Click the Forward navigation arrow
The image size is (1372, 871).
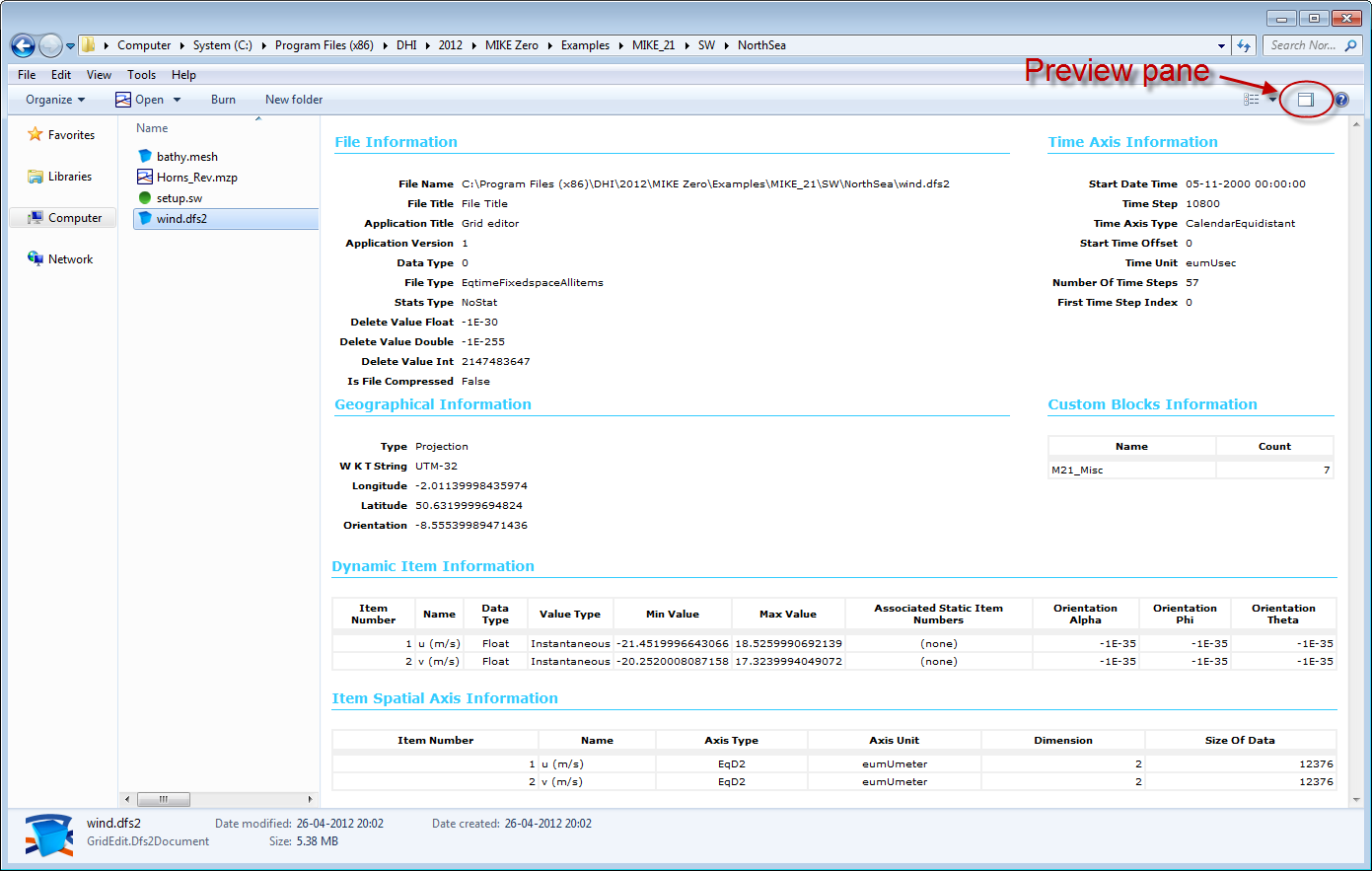pyautogui.click(x=50, y=45)
